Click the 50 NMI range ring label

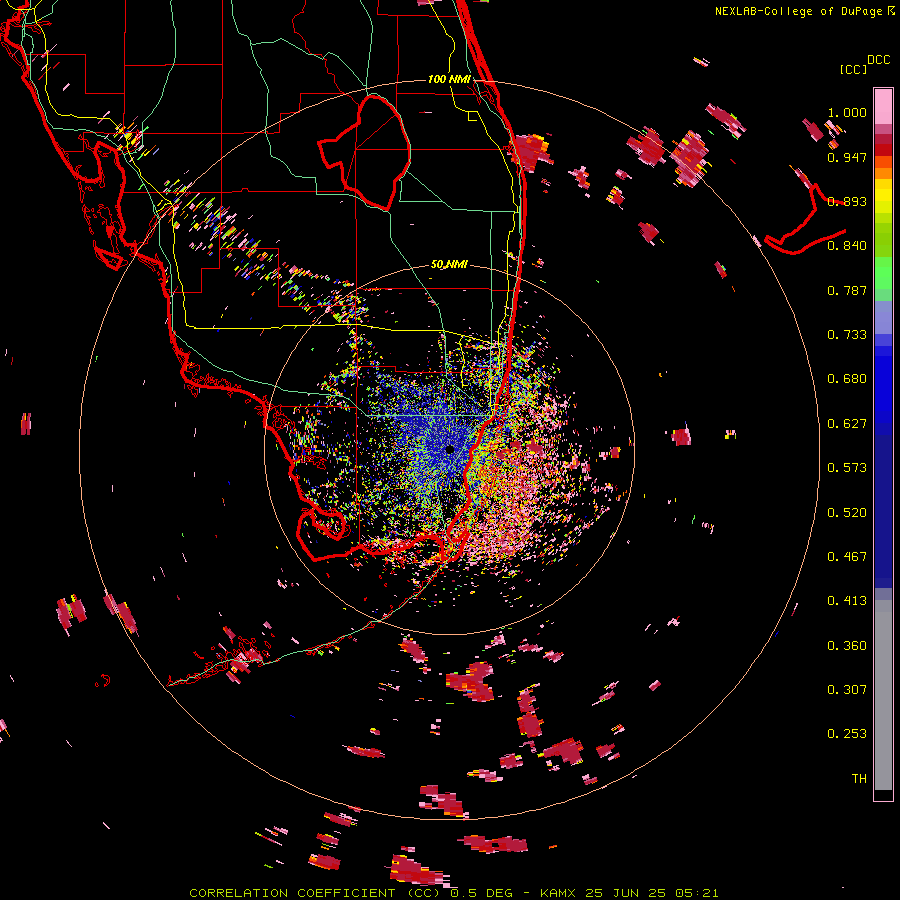pos(449,264)
